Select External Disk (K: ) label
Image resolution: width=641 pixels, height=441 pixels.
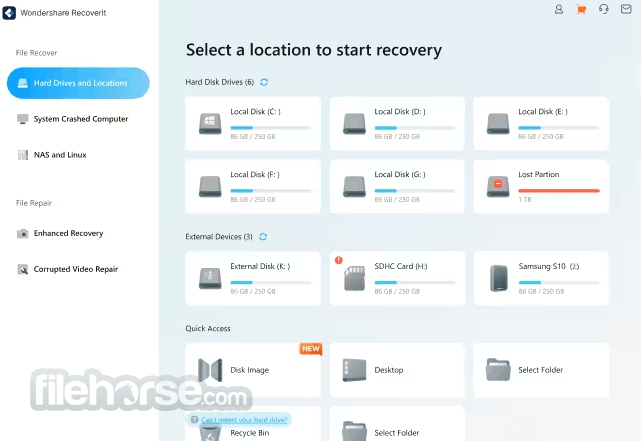(x=260, y=266)
